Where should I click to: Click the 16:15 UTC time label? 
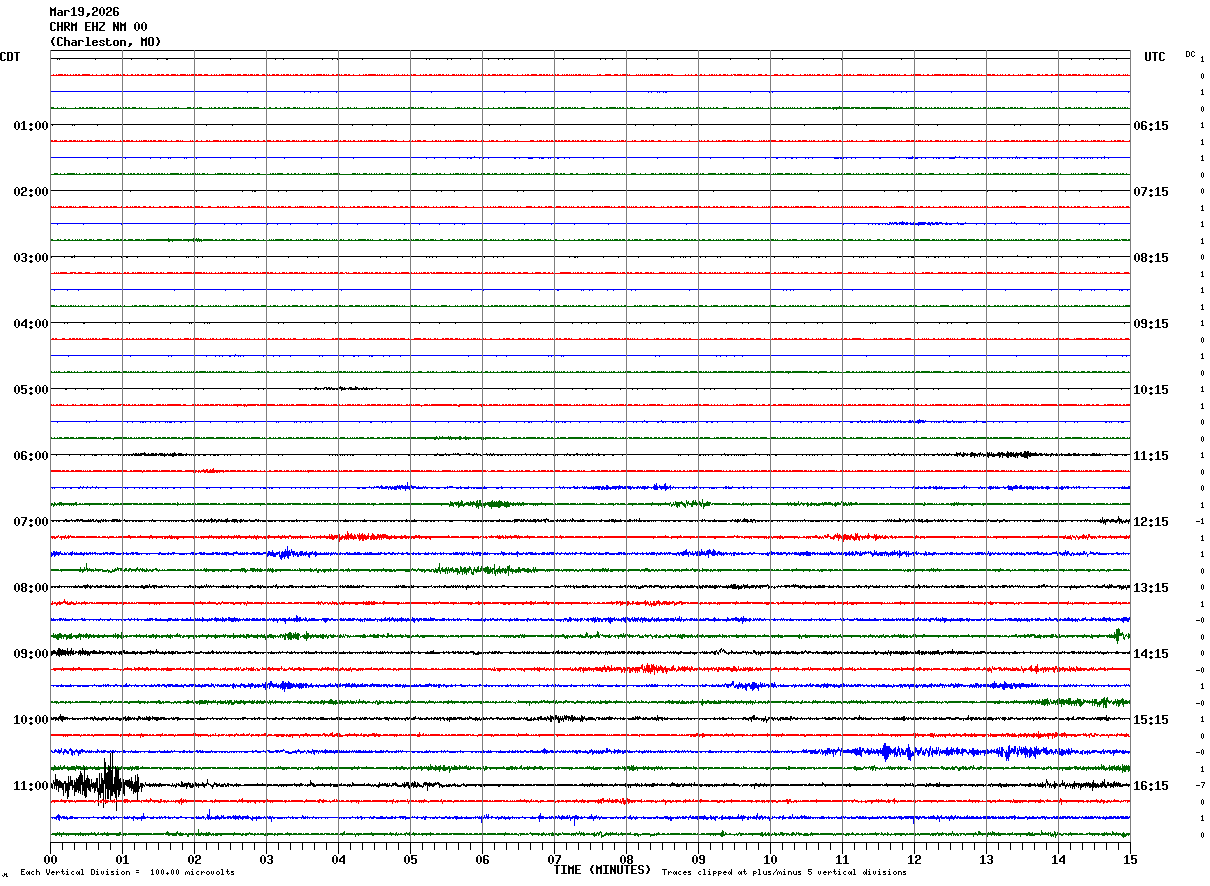tap(1151, 786)
